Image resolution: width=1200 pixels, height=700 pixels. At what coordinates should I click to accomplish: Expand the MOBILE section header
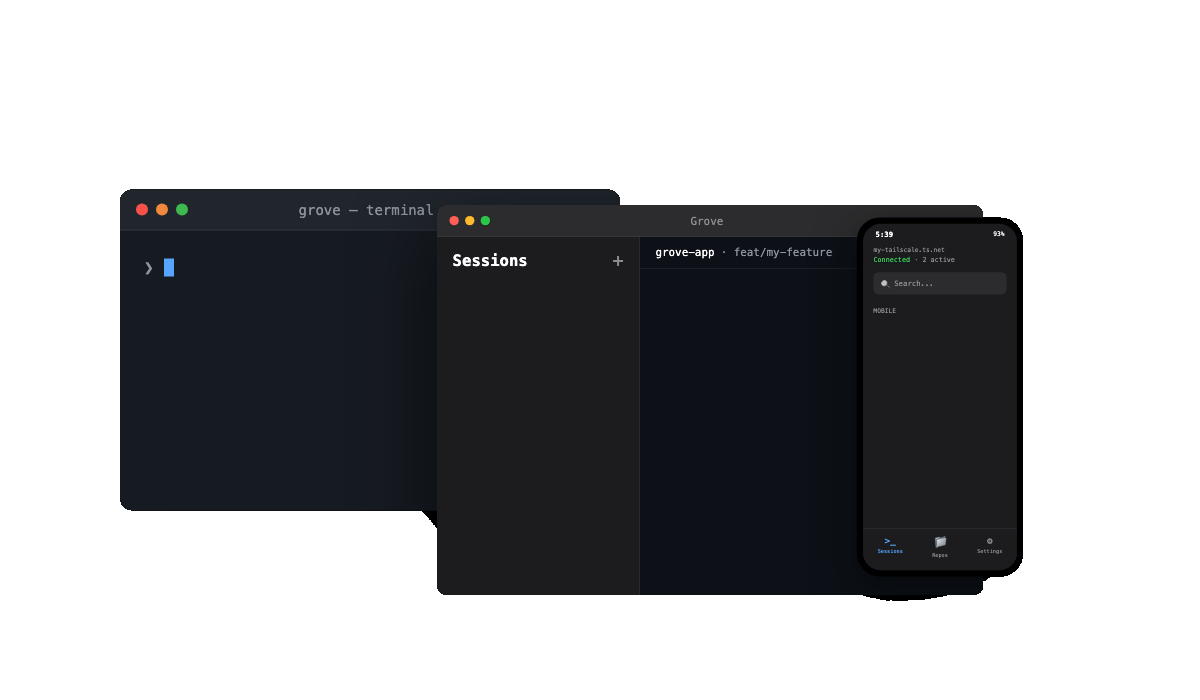tap(884, 310)
